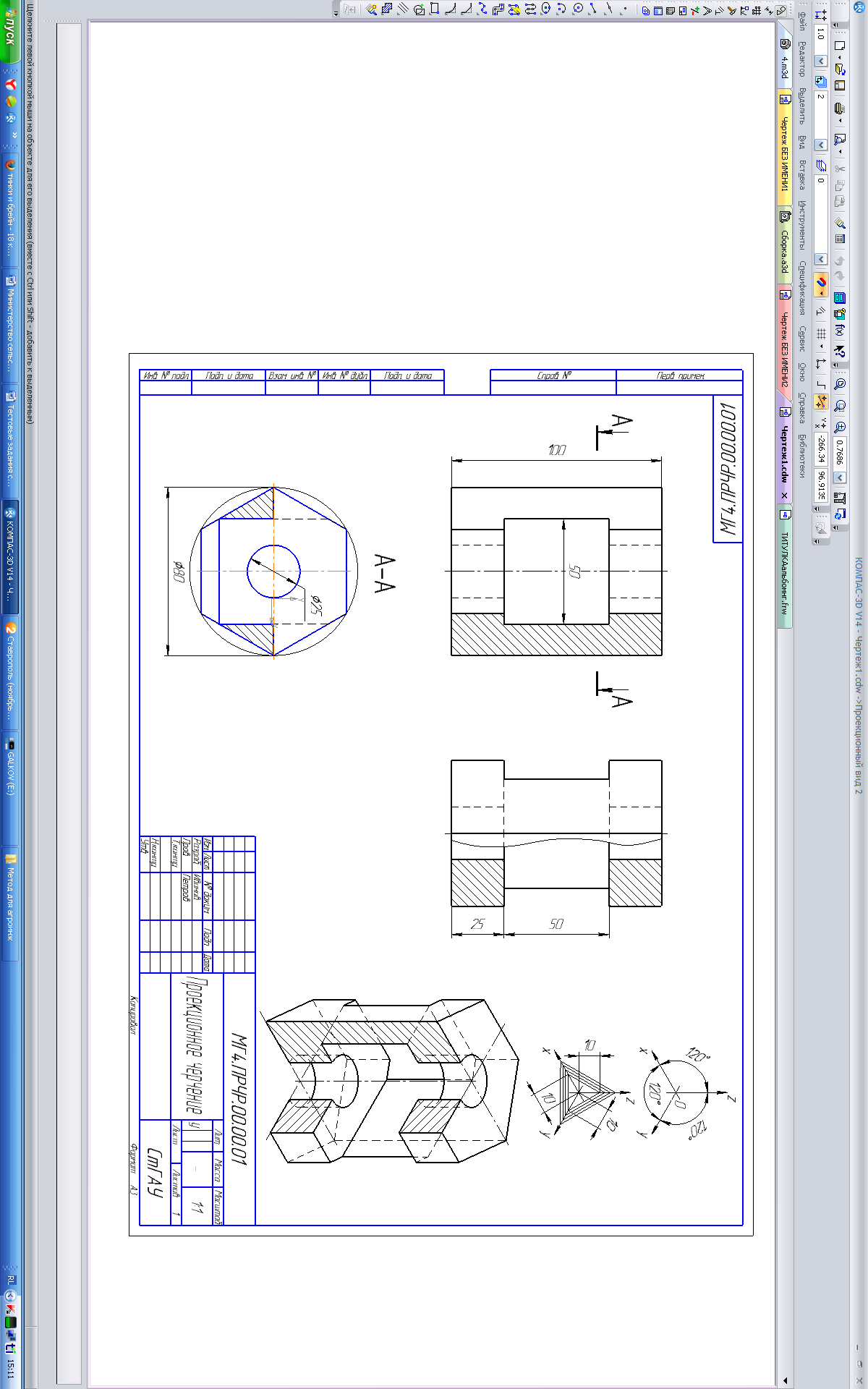Click the context help pointer icon
The image size is (868, 1389).
click(x=840, y=351)
